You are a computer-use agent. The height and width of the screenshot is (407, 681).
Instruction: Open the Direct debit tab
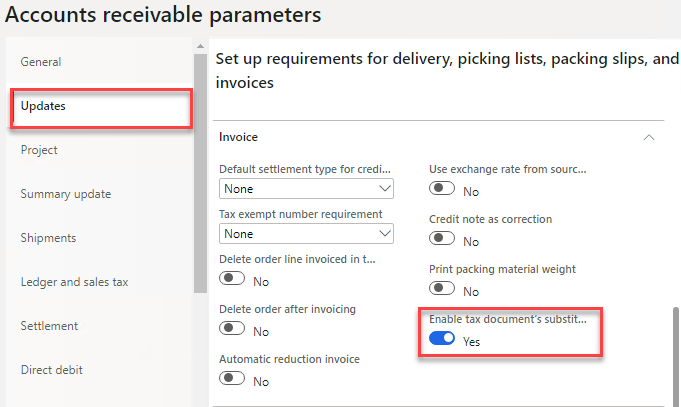pos(52,370)
